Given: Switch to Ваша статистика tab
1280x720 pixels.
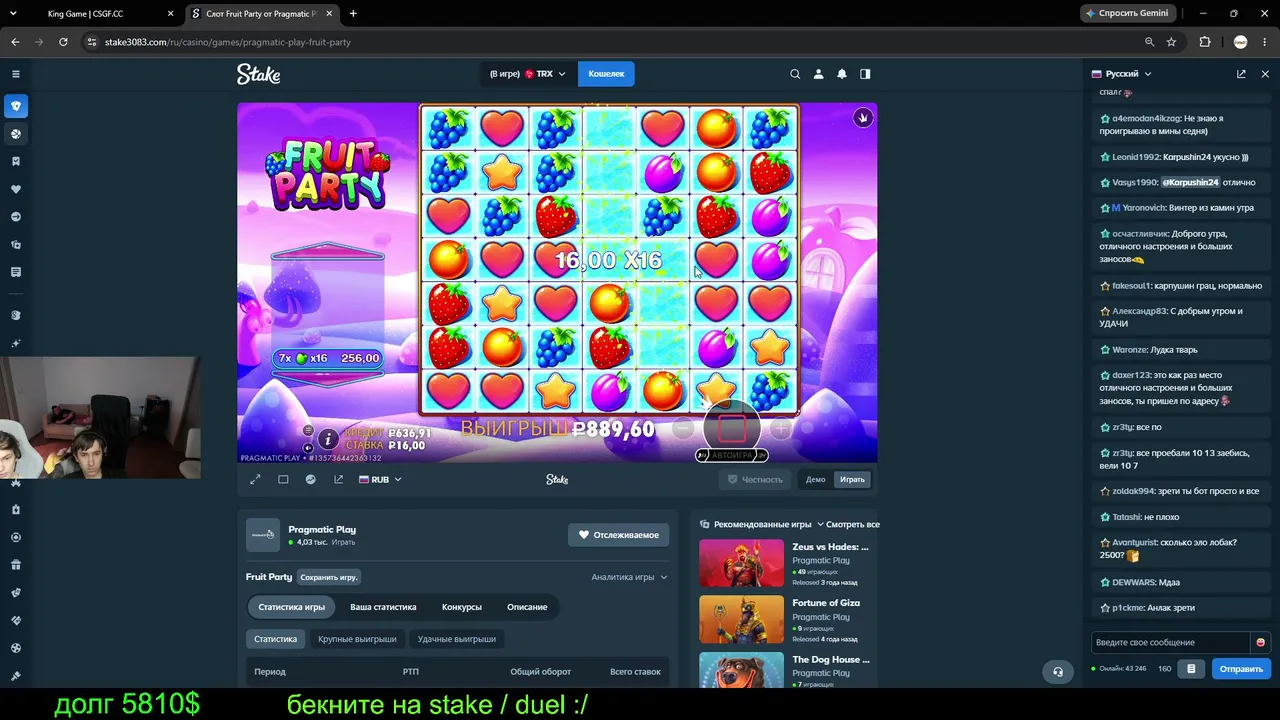Looking at the screenshot, I should click(x=383, y=607).
